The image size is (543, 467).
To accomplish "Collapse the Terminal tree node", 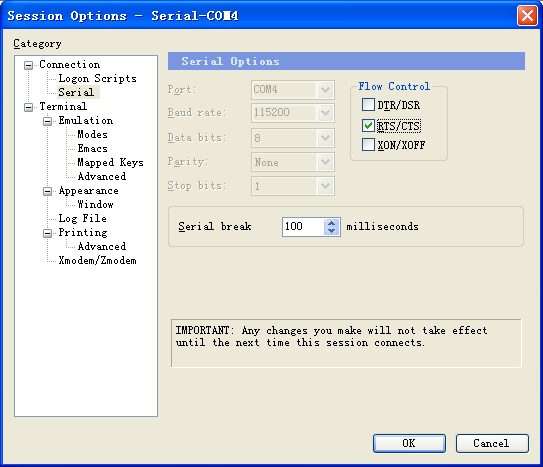I will pos(28,107).
